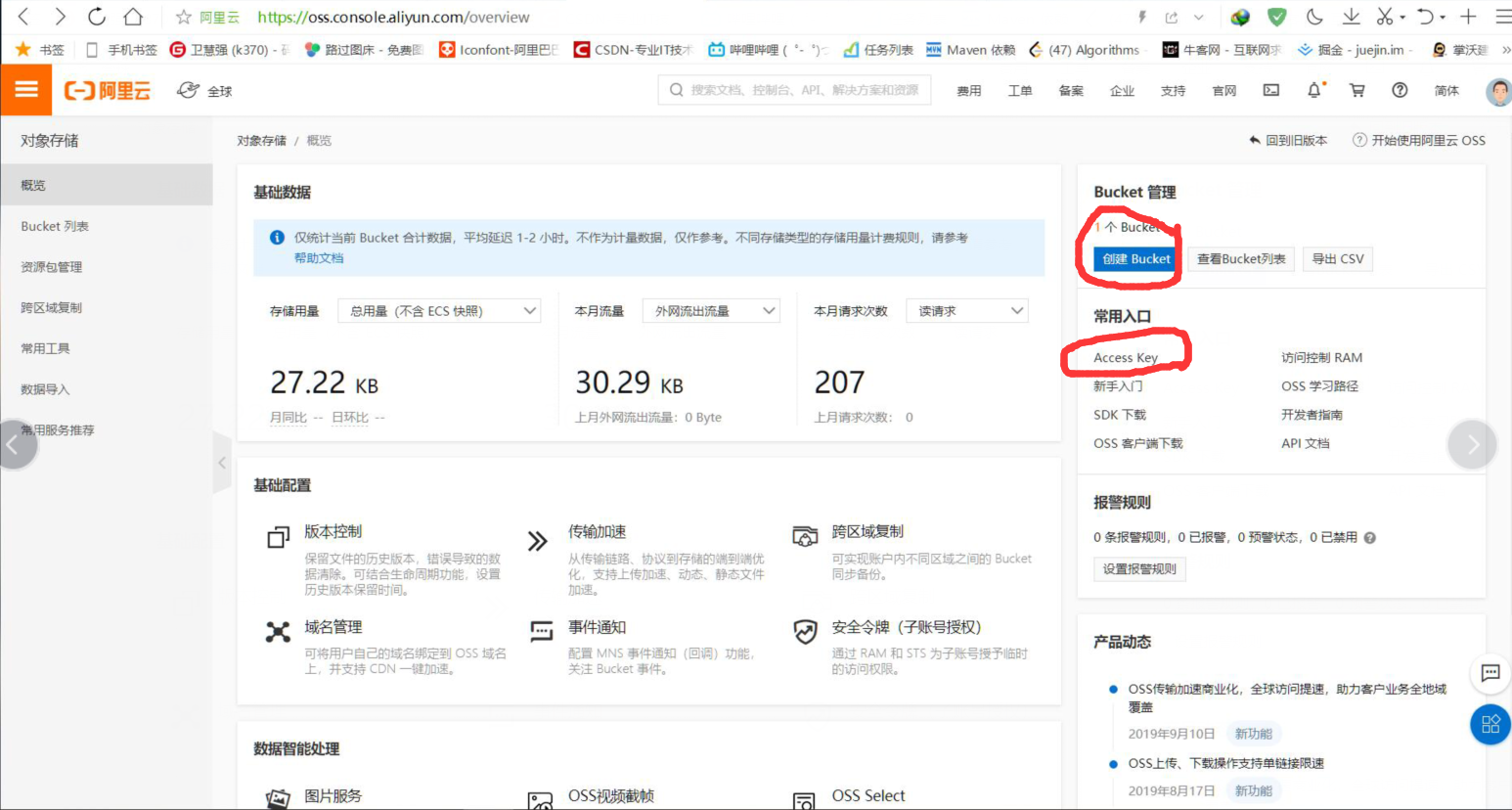This screenshot has height=810, width=1512.
Task: Open 备案 in top navigation
Action: pyautogui.click(x=1071, y=91)
